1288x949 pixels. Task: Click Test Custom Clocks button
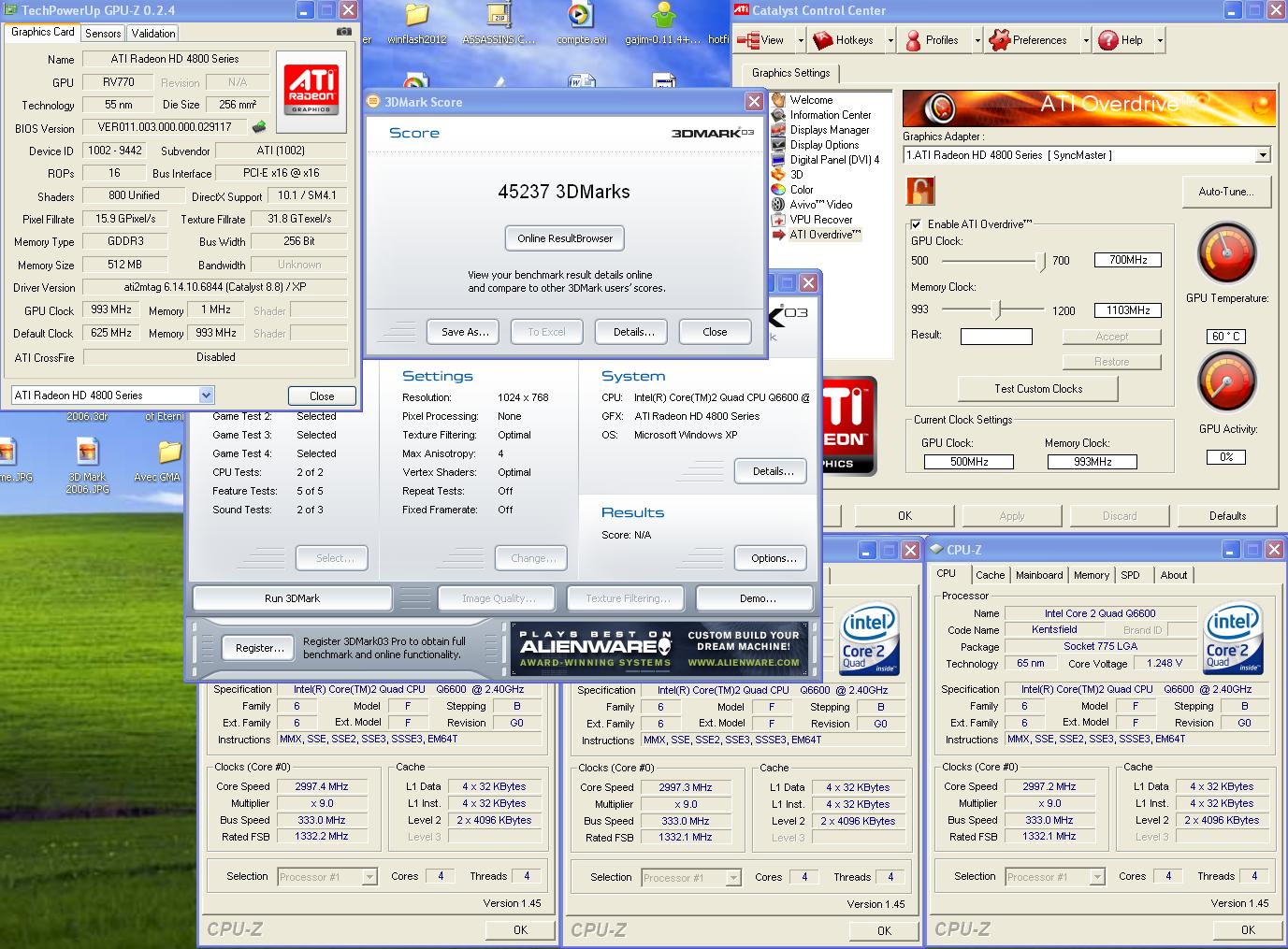[1038, 389]
